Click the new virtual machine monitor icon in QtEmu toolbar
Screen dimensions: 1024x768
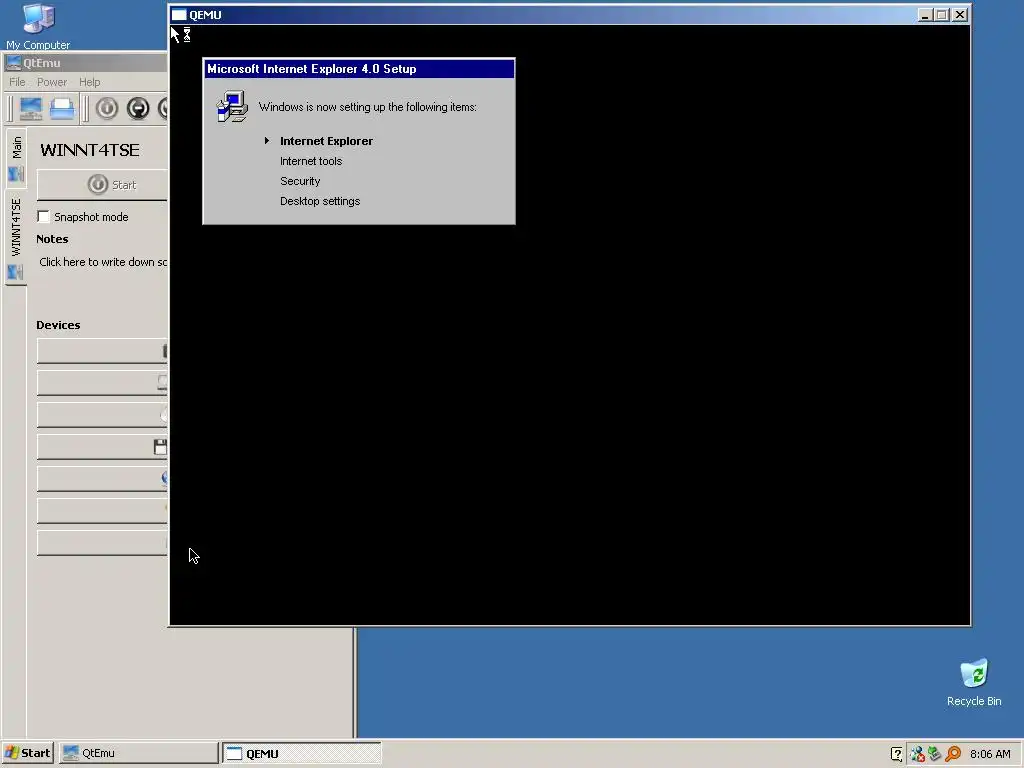pos(31,108)
